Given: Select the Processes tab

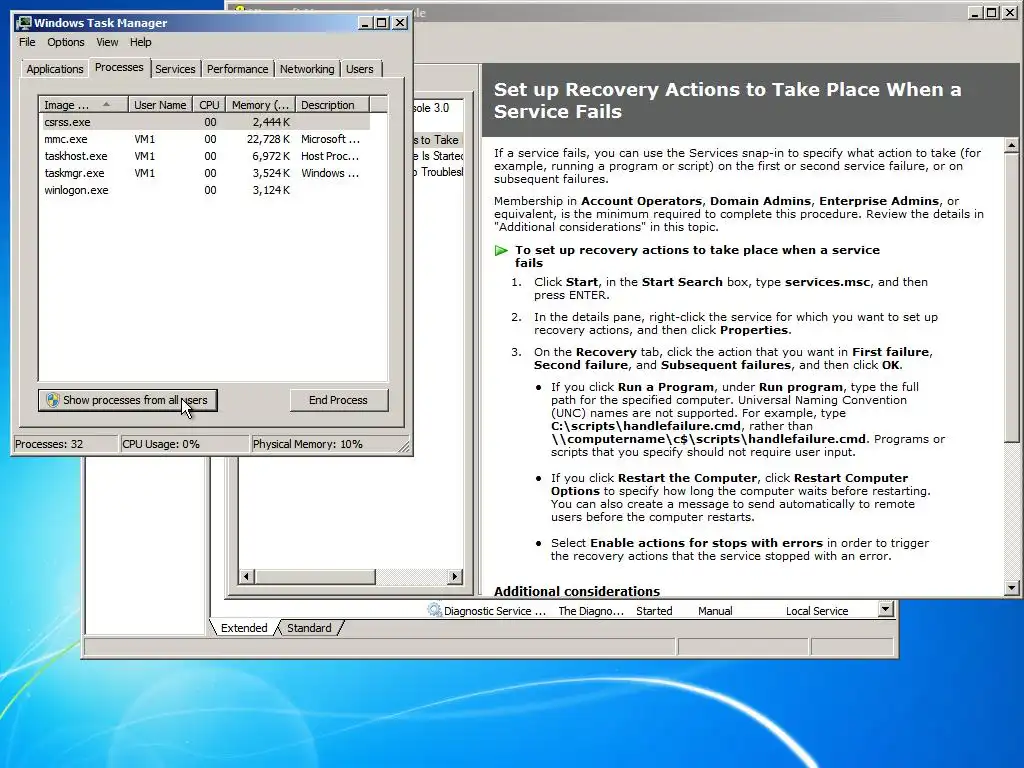Looking at the screenshot, I should click(x=119, y=67).
